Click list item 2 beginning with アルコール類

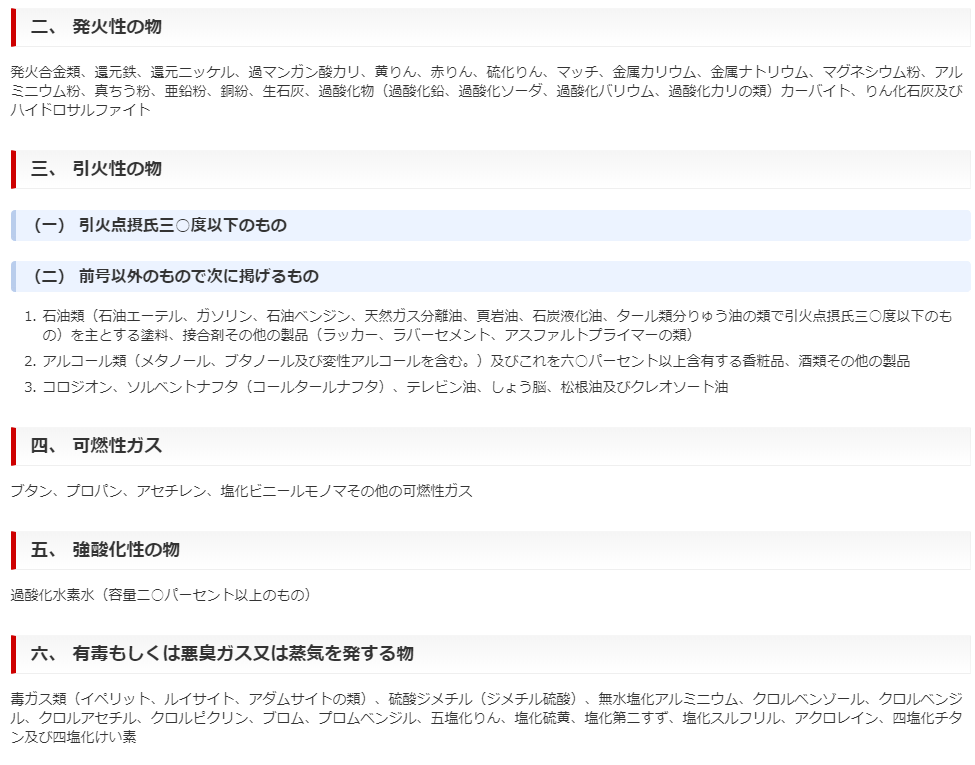pyautogui.click(x=476, y=361)
